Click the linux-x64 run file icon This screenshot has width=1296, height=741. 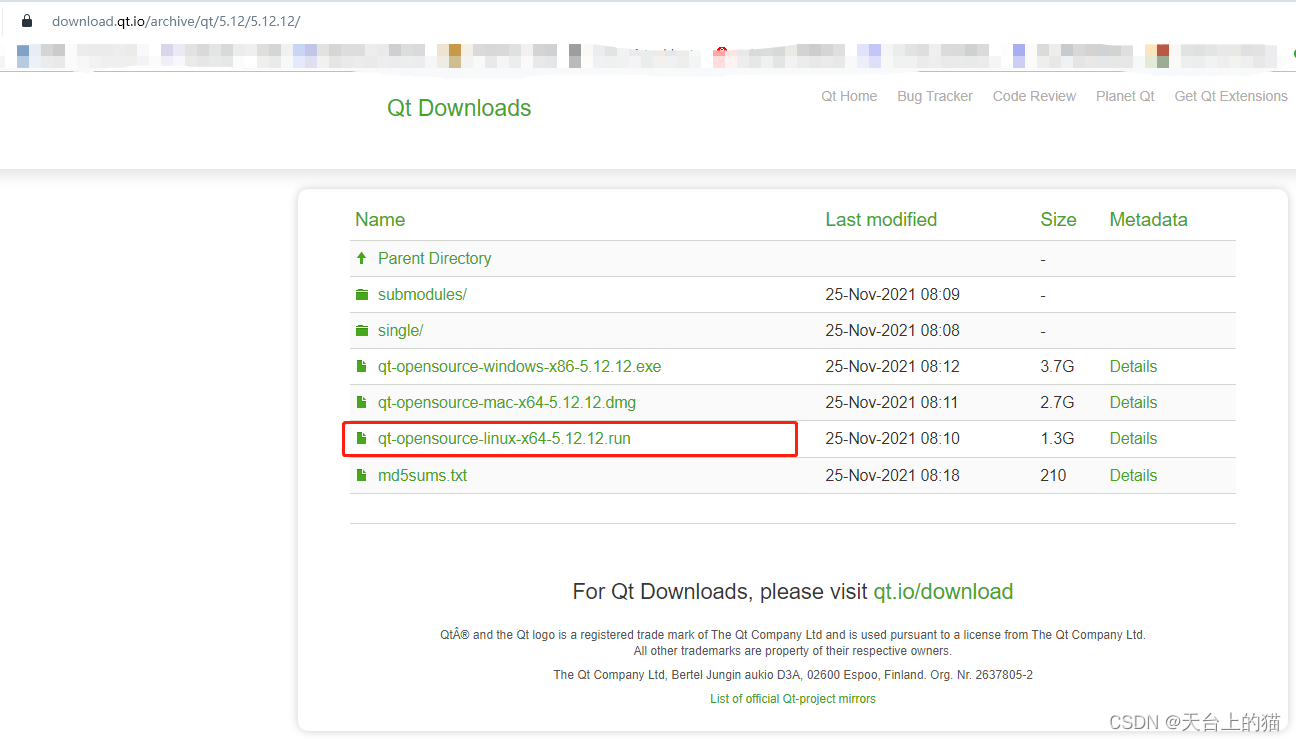[x=361, y=438]
